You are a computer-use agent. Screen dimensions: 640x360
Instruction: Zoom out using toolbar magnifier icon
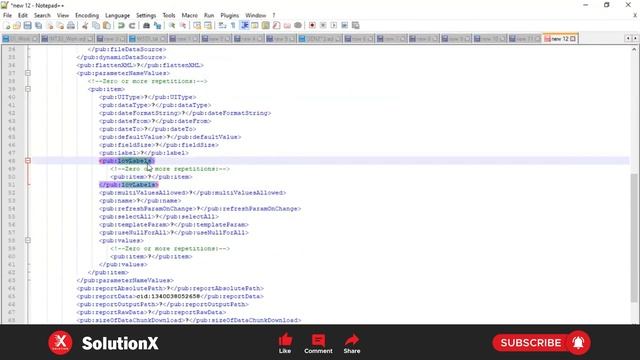click(x=183, y=26)
